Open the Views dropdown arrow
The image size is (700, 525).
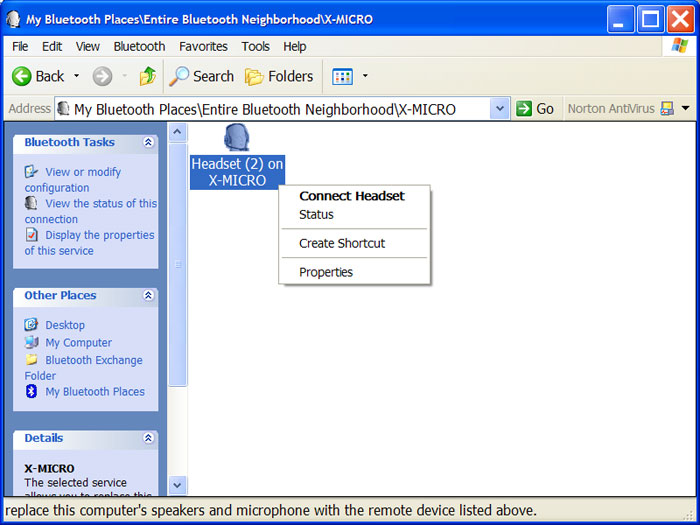(x=365, y=76)
